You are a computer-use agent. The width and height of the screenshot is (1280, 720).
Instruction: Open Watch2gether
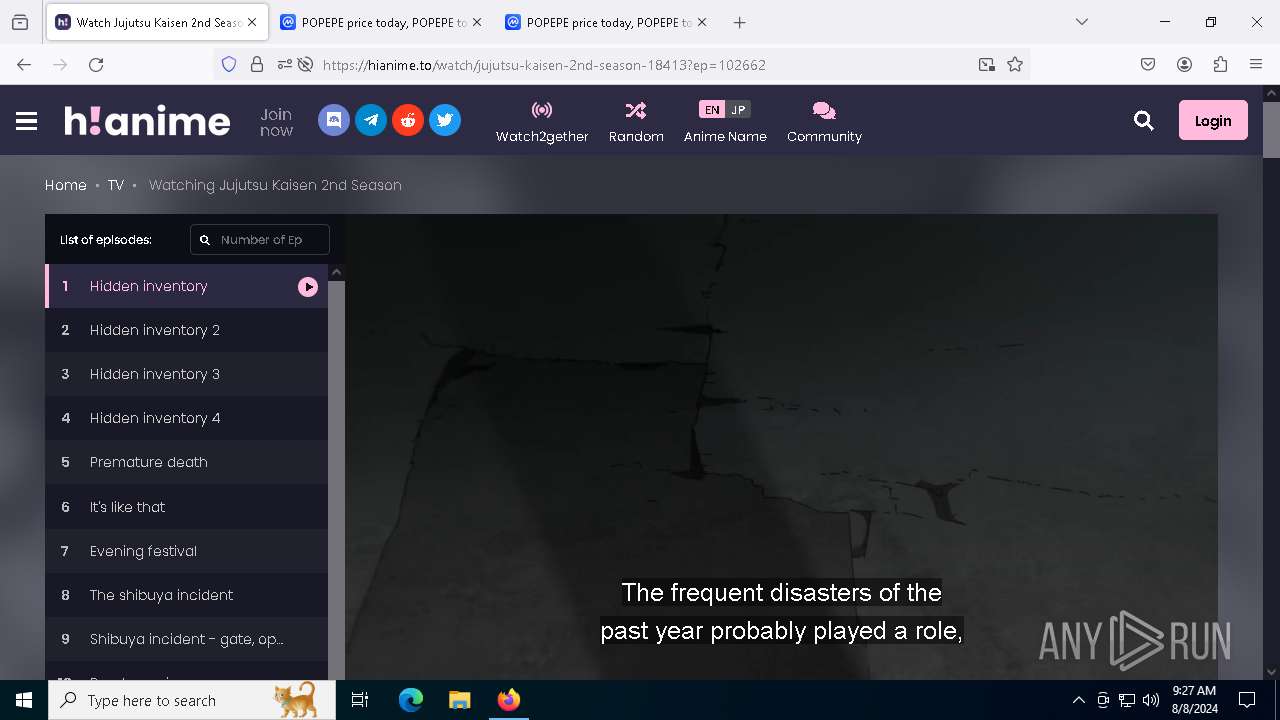[542, 121]
